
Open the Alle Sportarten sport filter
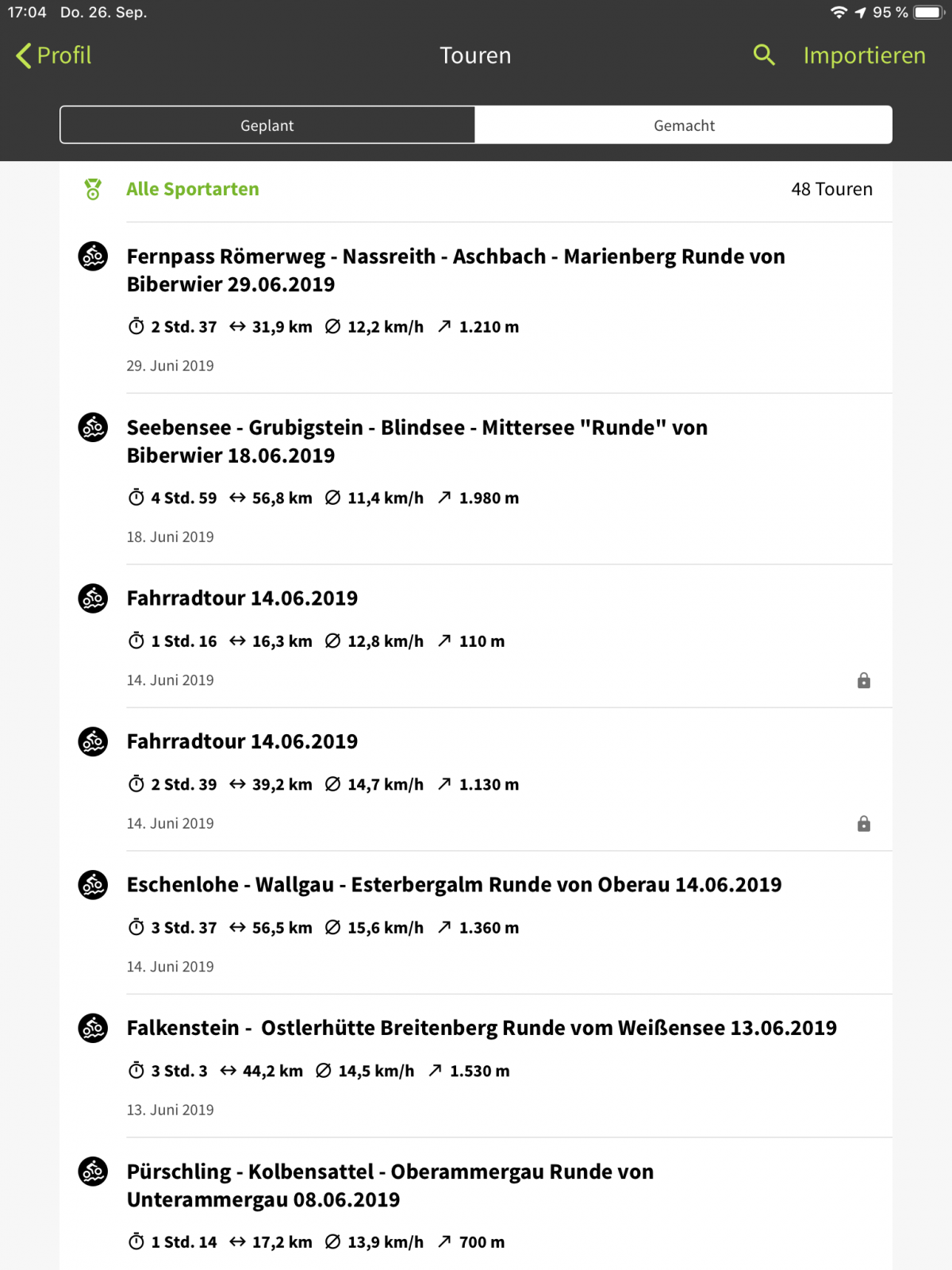tap(193, 189)
